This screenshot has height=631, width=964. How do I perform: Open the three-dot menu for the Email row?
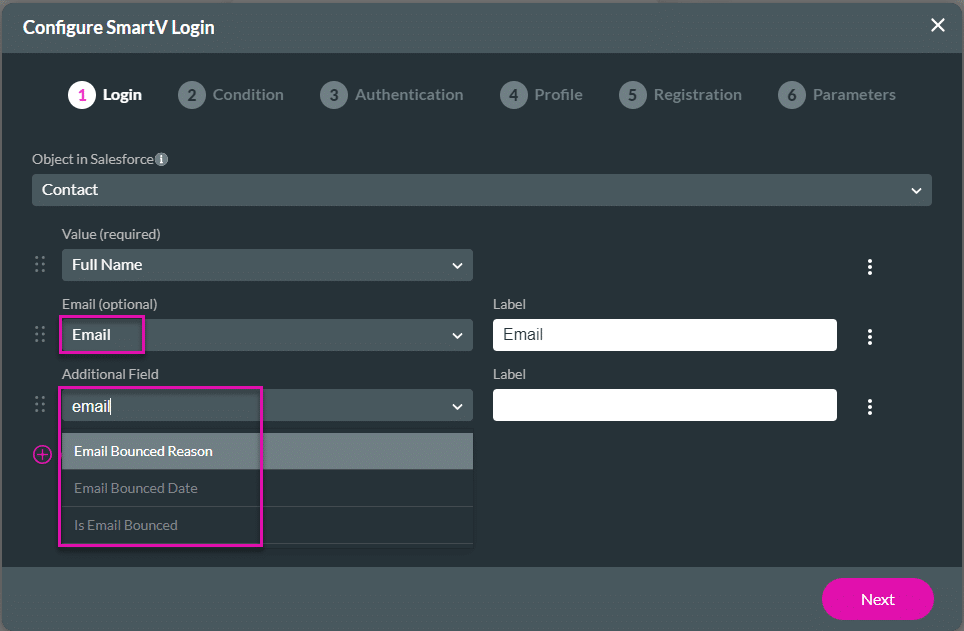(870, 336)
